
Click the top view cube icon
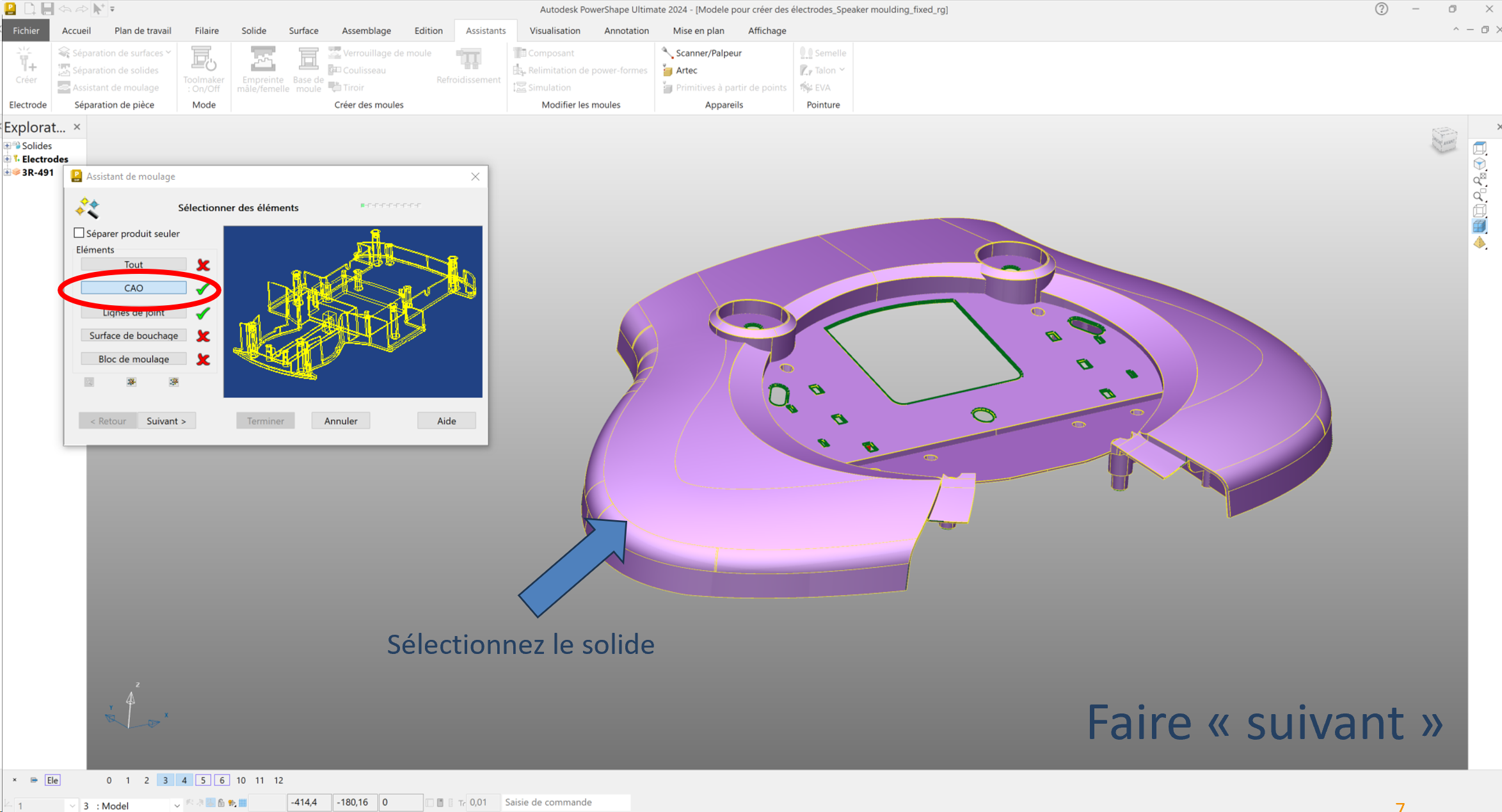coord(1480,148)
